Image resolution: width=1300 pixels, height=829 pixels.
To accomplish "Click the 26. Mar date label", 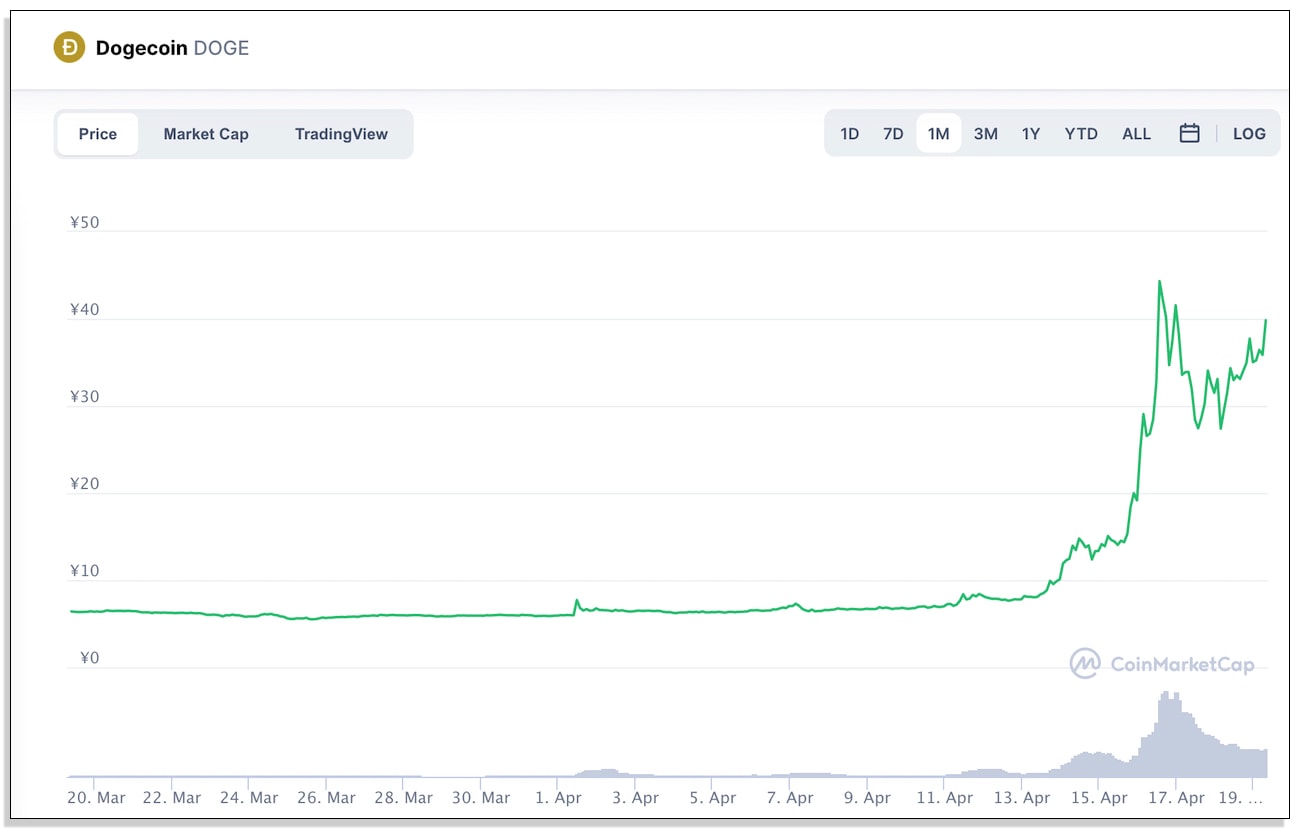I will tap(326, 798).
